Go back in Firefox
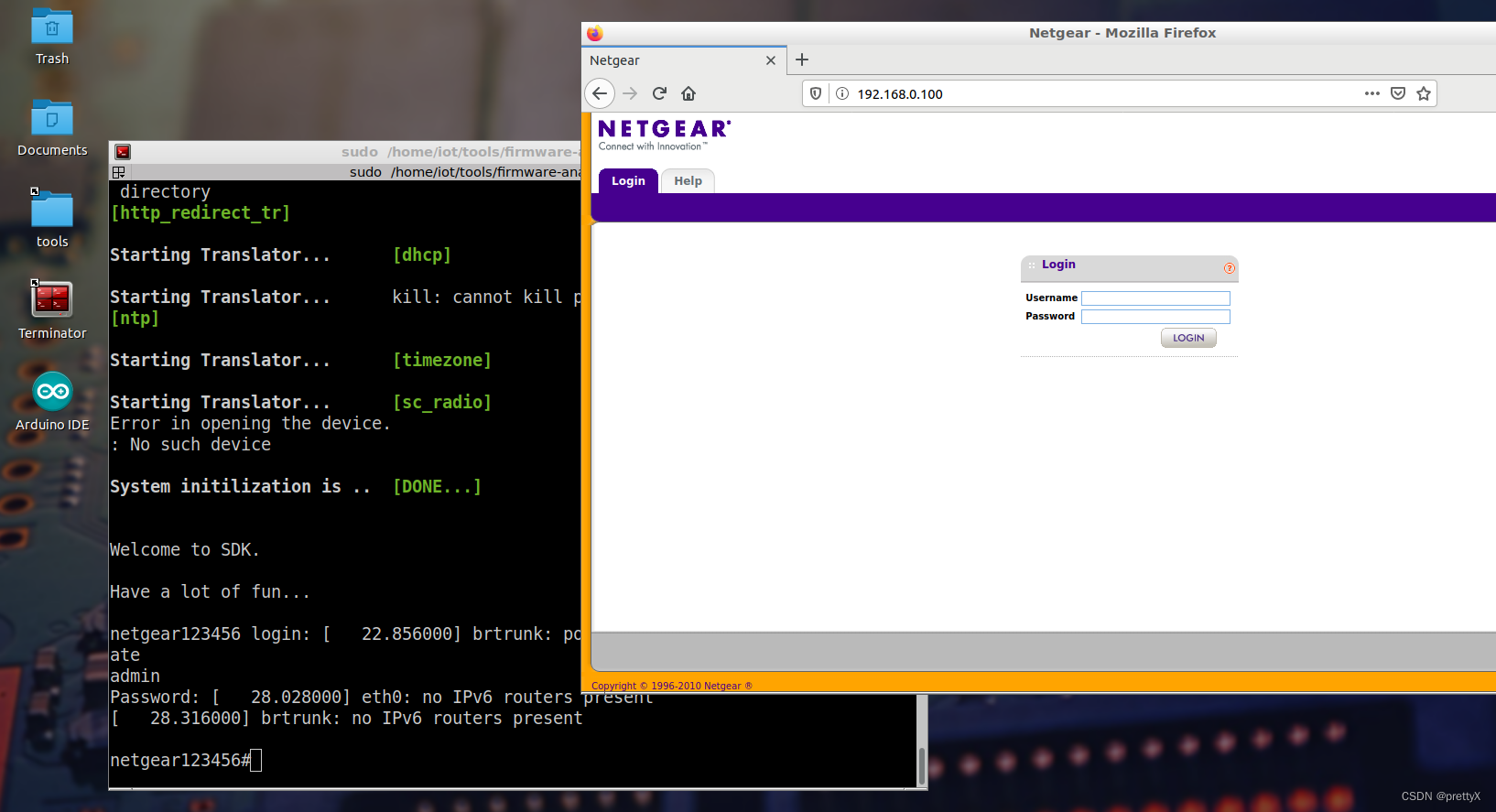1496x812 pixels. pos(600,93)
